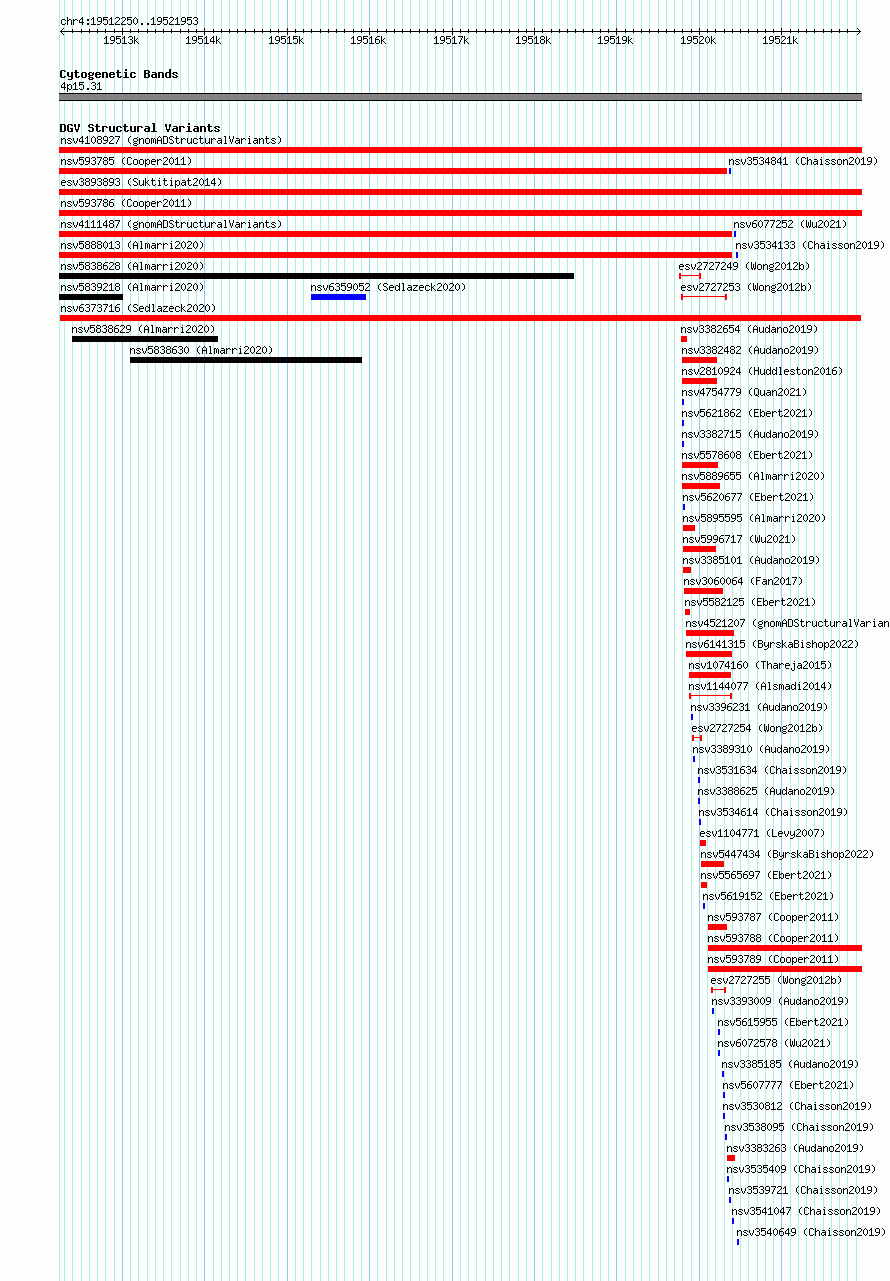Screen dimensions: 890x1281
Task: Open nsv5895595 (Almarri2020) variant
Action: (755, 518)
